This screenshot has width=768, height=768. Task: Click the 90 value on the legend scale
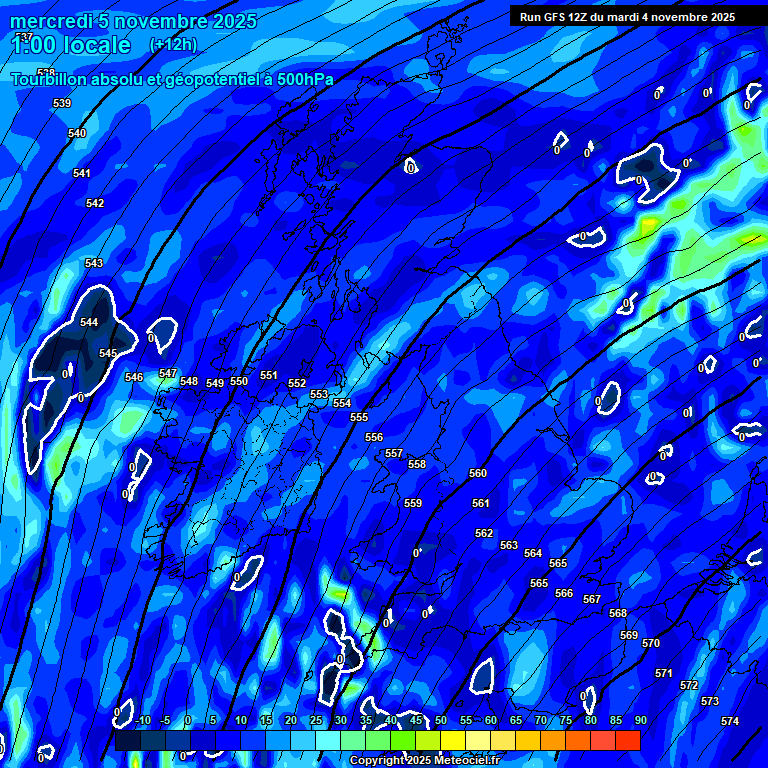pos(640,720)
